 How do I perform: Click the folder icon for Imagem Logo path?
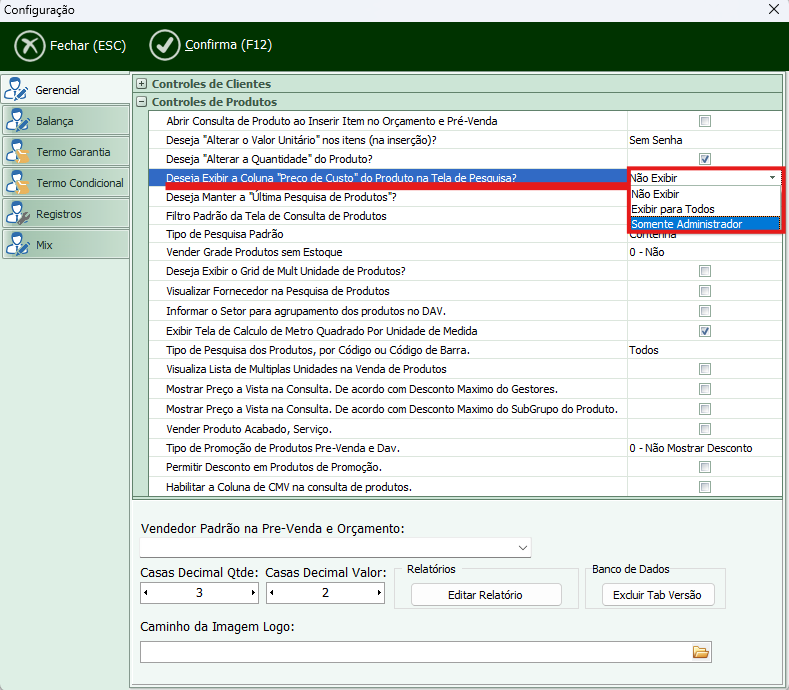pyautogui.click(x=701, y=652)
